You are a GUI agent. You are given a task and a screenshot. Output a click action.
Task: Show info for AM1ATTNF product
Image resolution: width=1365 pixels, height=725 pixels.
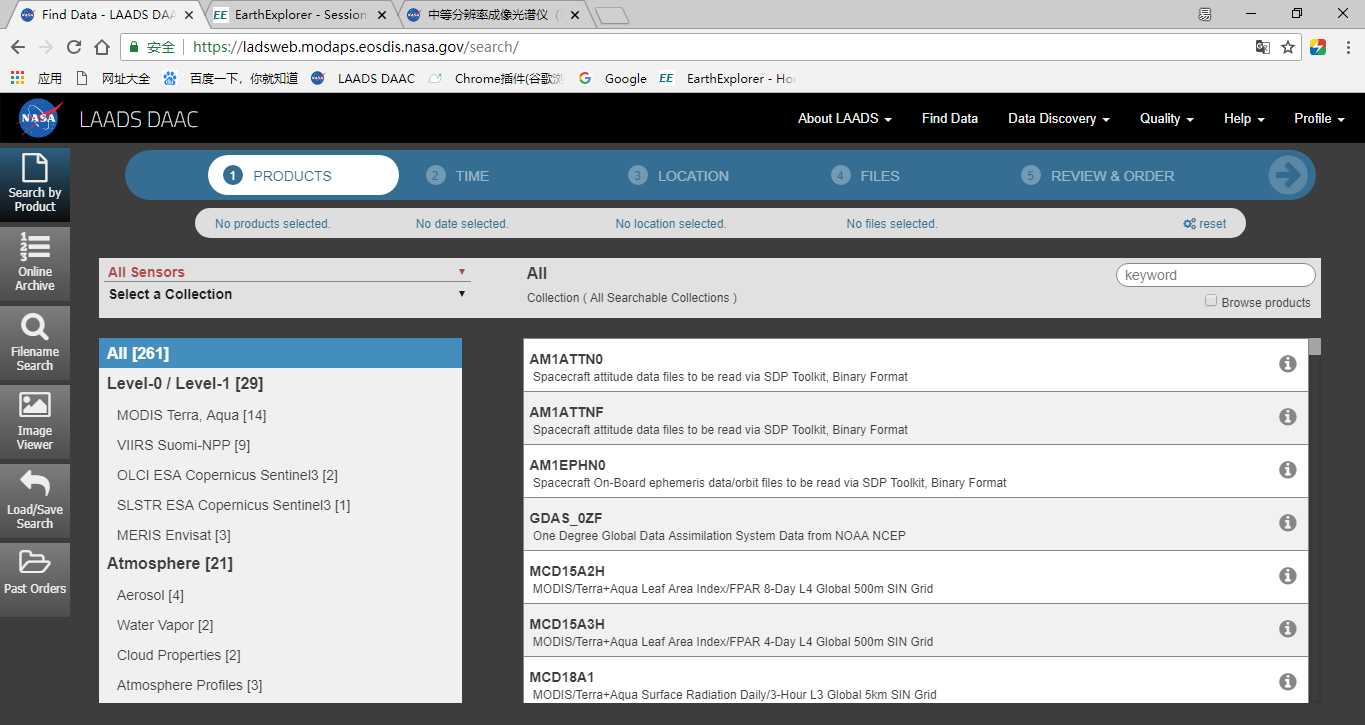tap(1288, 417)
